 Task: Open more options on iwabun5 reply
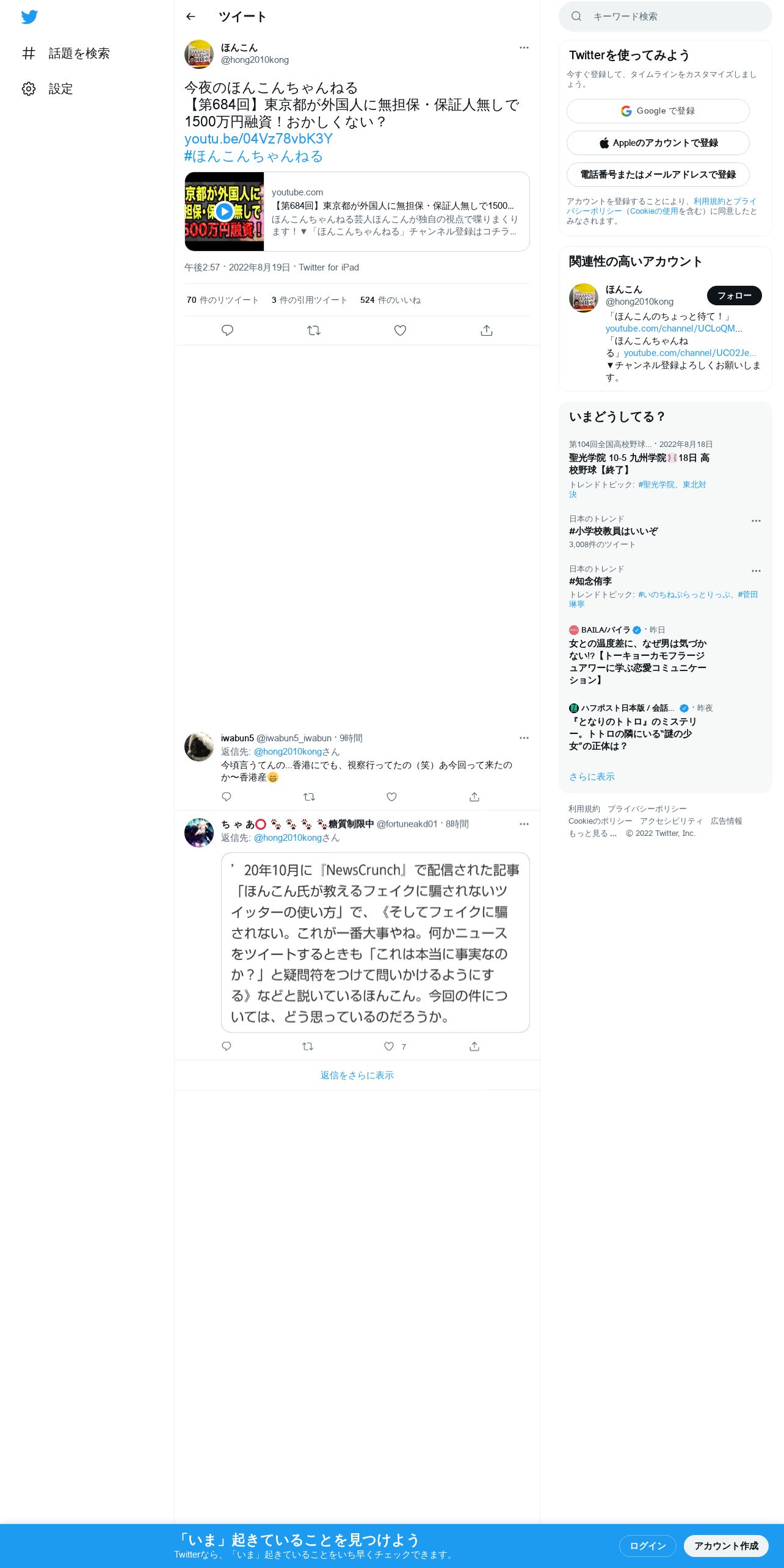click(x=524, y=738)
